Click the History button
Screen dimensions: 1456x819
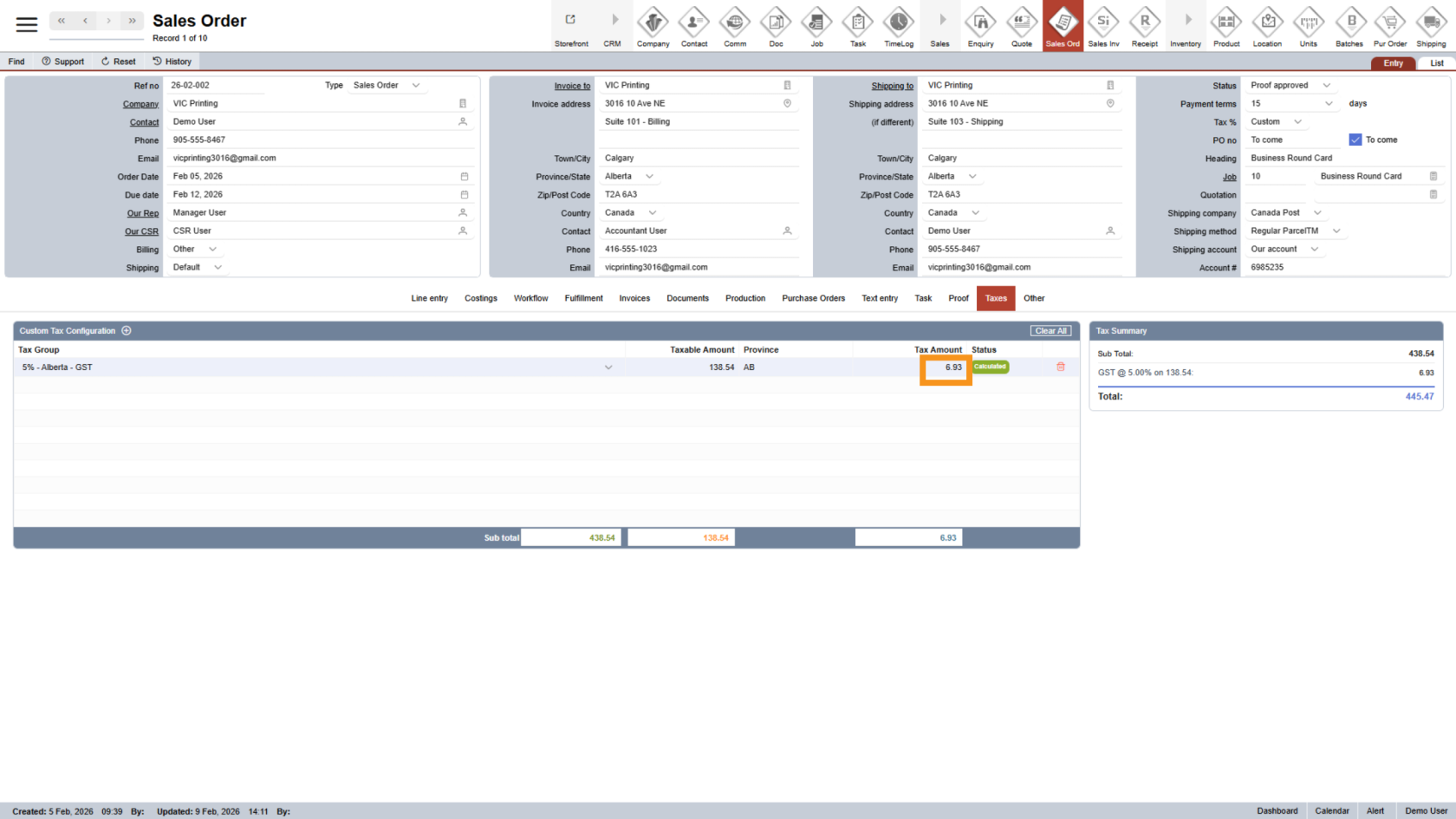pyautogui.click(x=172, y=62)
